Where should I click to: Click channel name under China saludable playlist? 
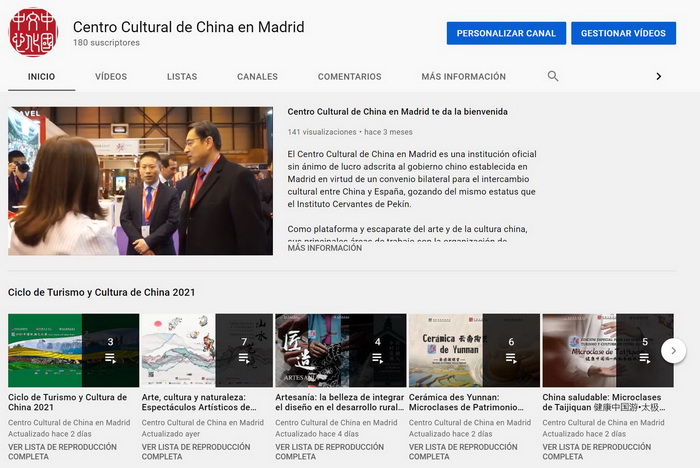pyautogui.click(x=604, y=422)
